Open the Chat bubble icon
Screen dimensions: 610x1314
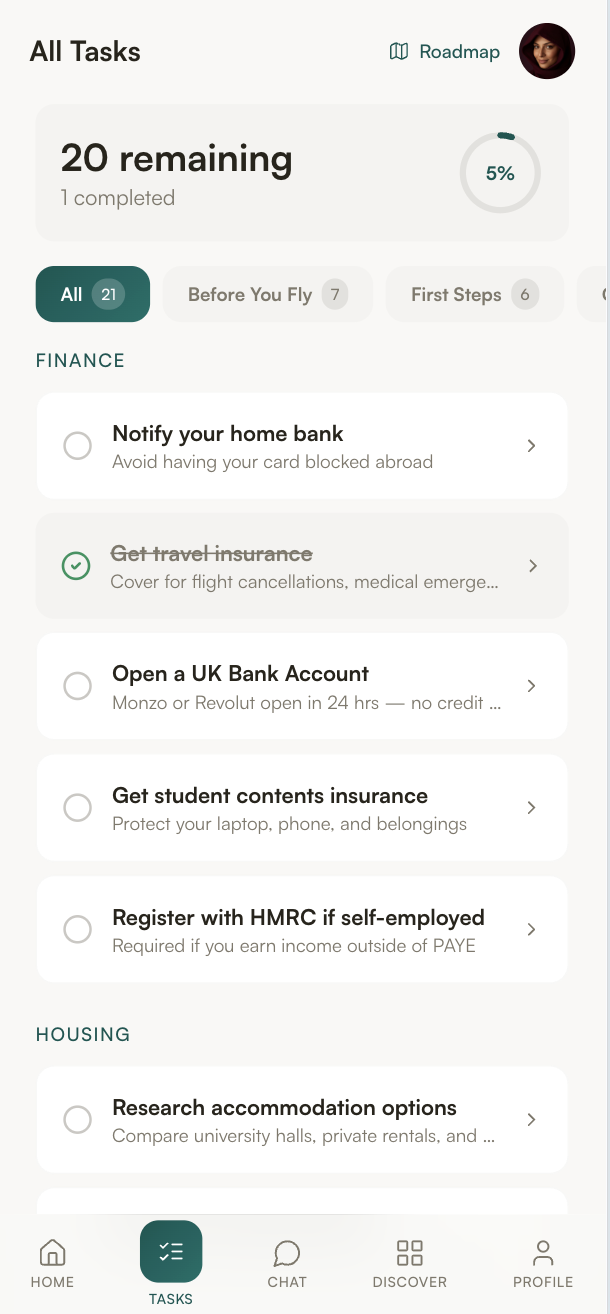point(287,1252)
